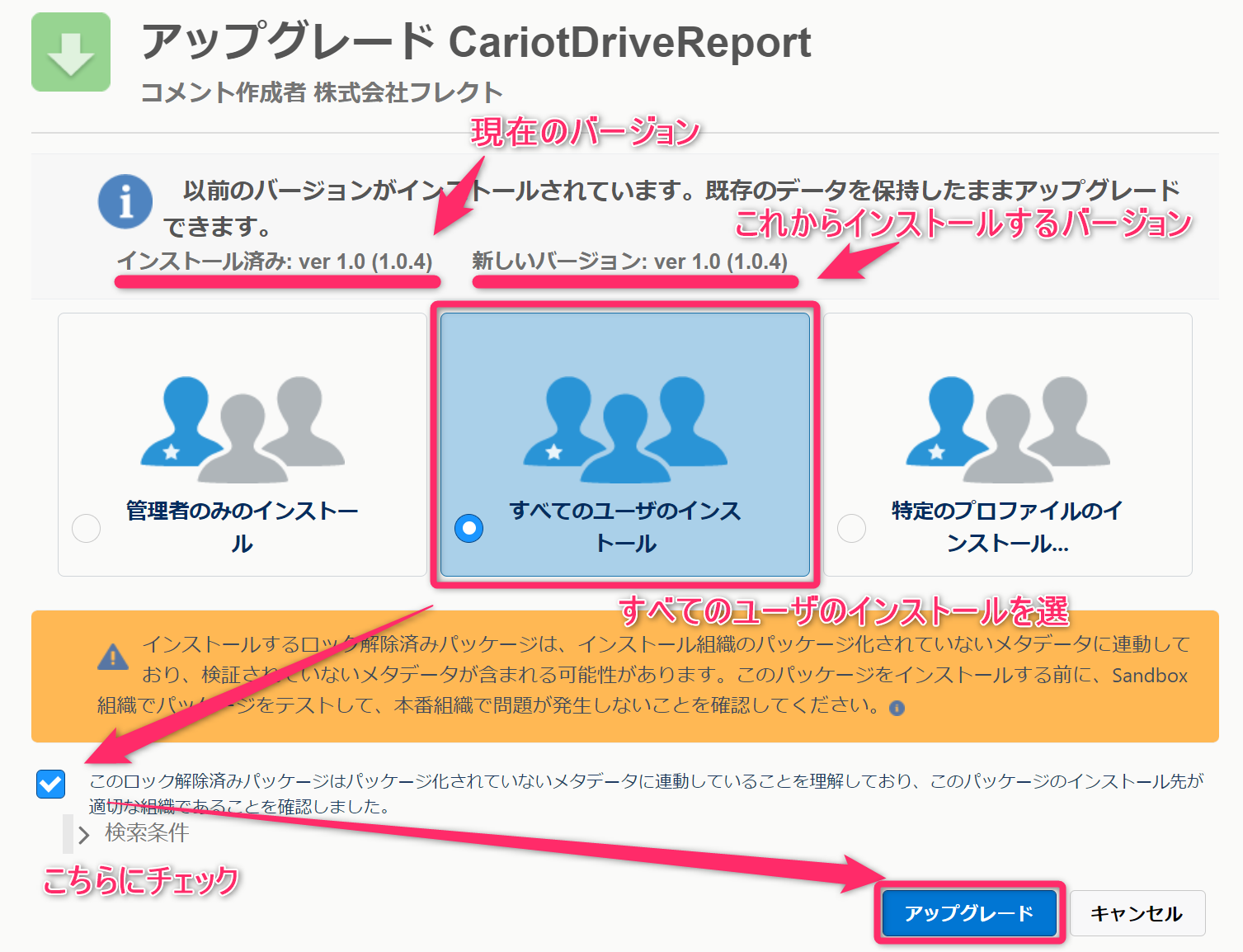
Task: Click the admin-only install users icon
Action: 242,429
